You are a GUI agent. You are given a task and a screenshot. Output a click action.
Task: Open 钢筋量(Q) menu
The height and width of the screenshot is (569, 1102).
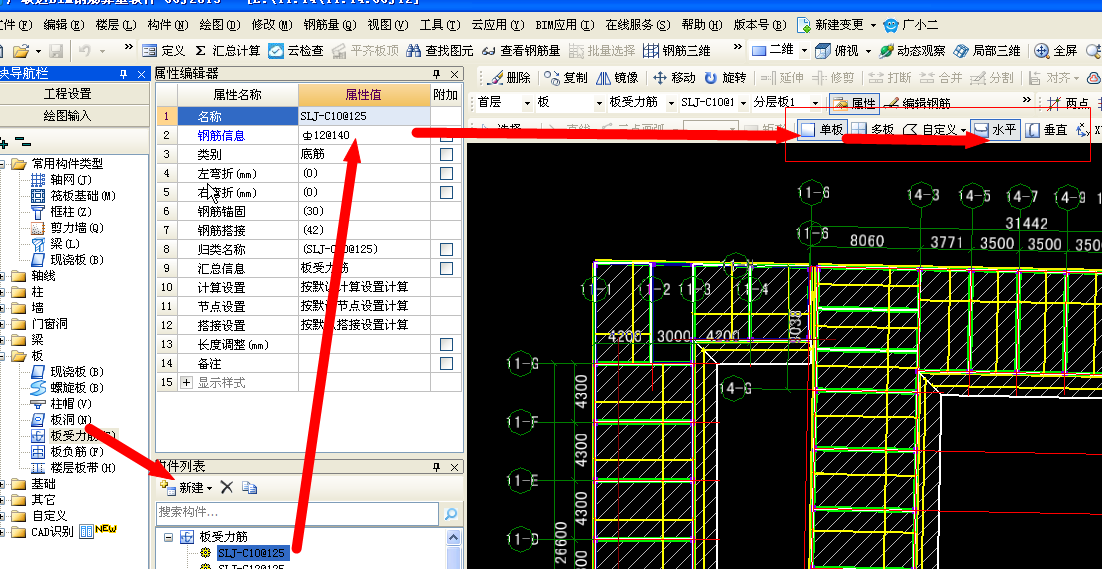tap(330, 25)
